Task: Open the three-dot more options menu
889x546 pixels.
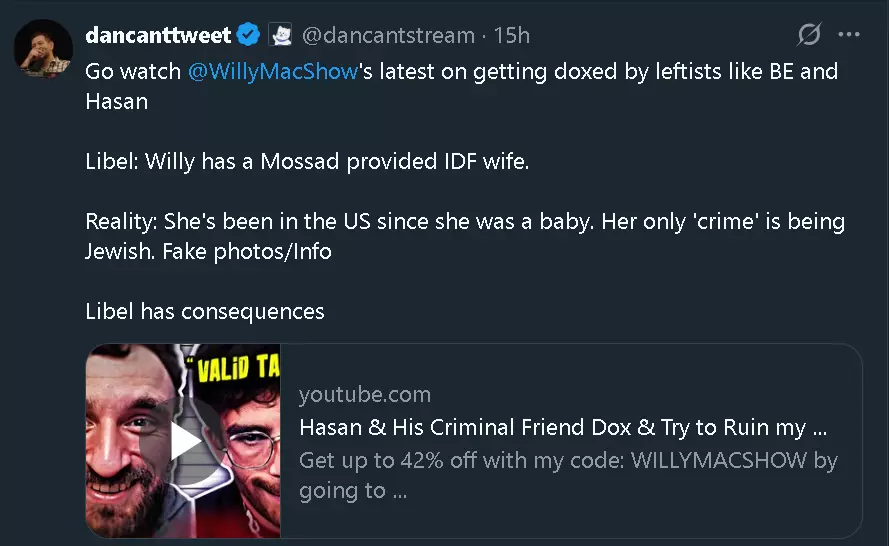Action: [849, 35]
